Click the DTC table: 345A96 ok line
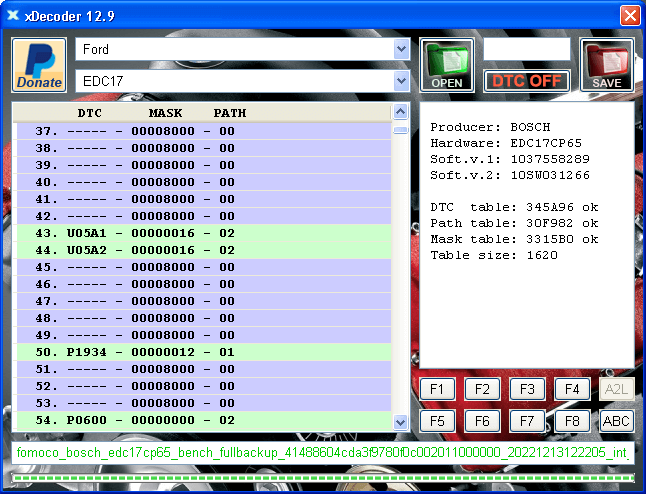The height and width of the screenshot is (494, 646). [x=514, y=207]
